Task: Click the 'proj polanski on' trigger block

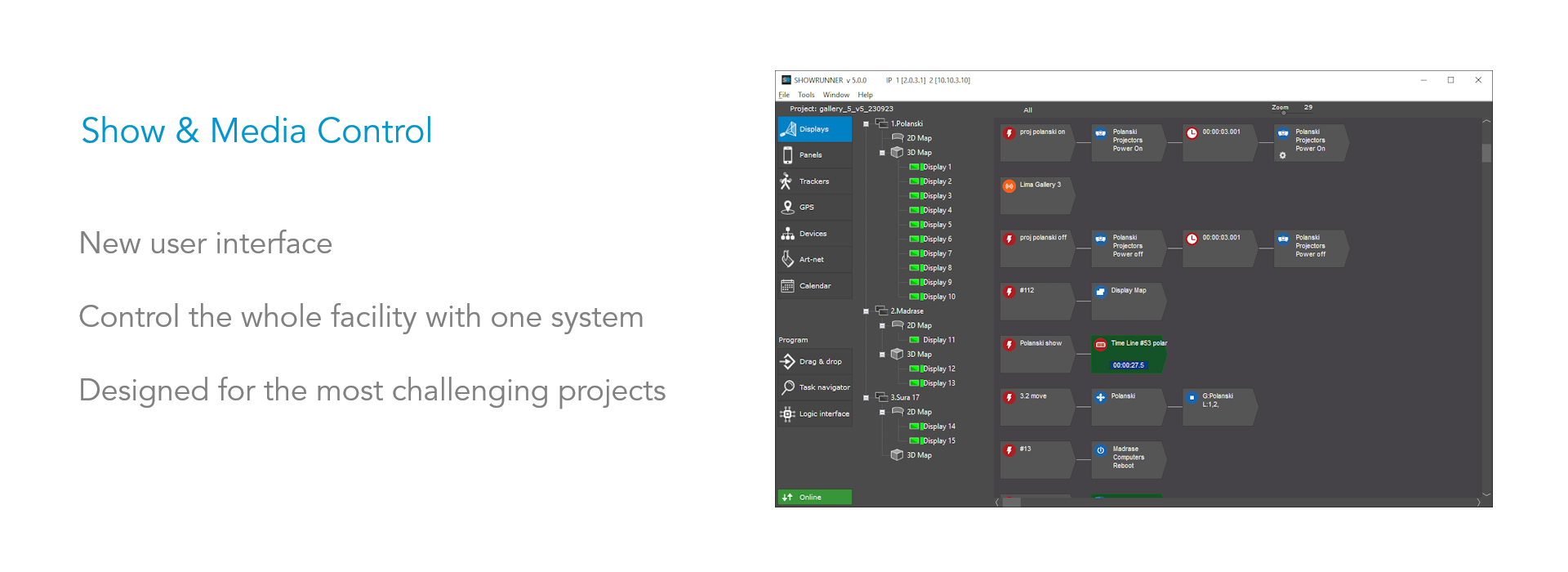Action: (1037, 143)
